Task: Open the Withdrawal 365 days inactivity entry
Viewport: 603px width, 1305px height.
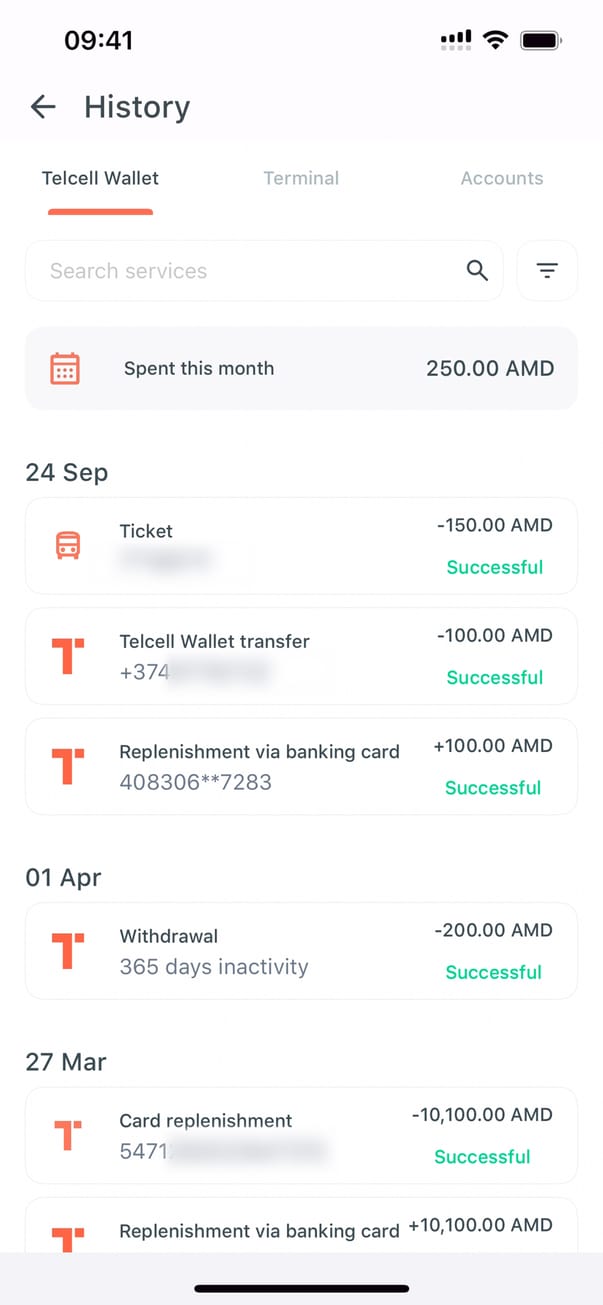Action: point(301,951)
